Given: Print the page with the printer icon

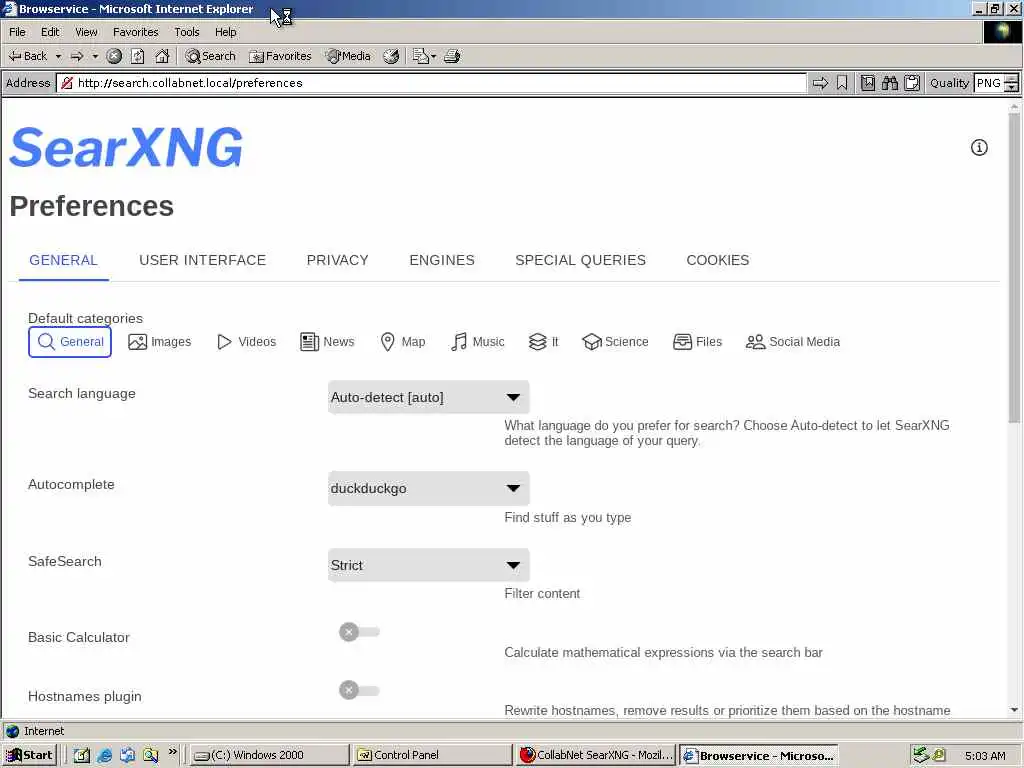Looking at the screenshot, I should [452, 56].
